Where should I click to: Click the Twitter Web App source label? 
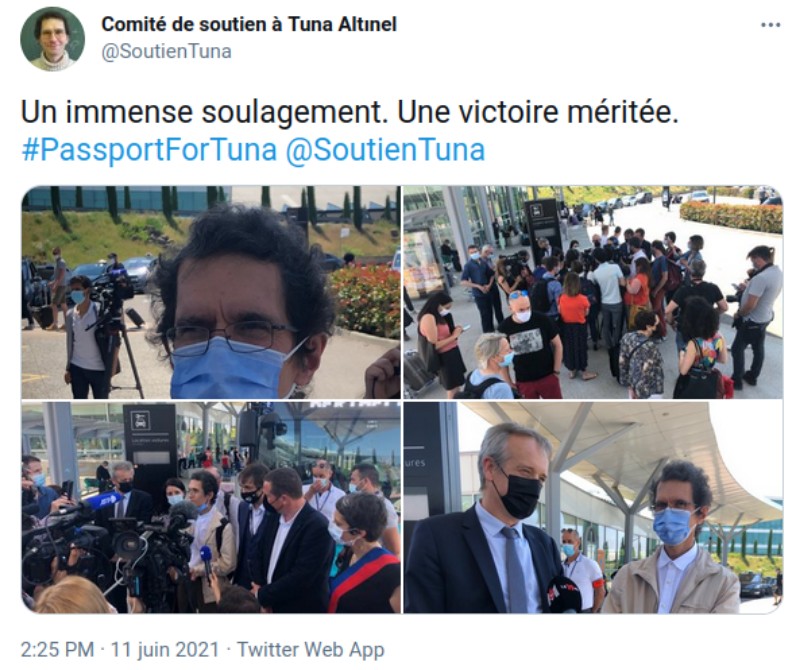tap(310, 650)
